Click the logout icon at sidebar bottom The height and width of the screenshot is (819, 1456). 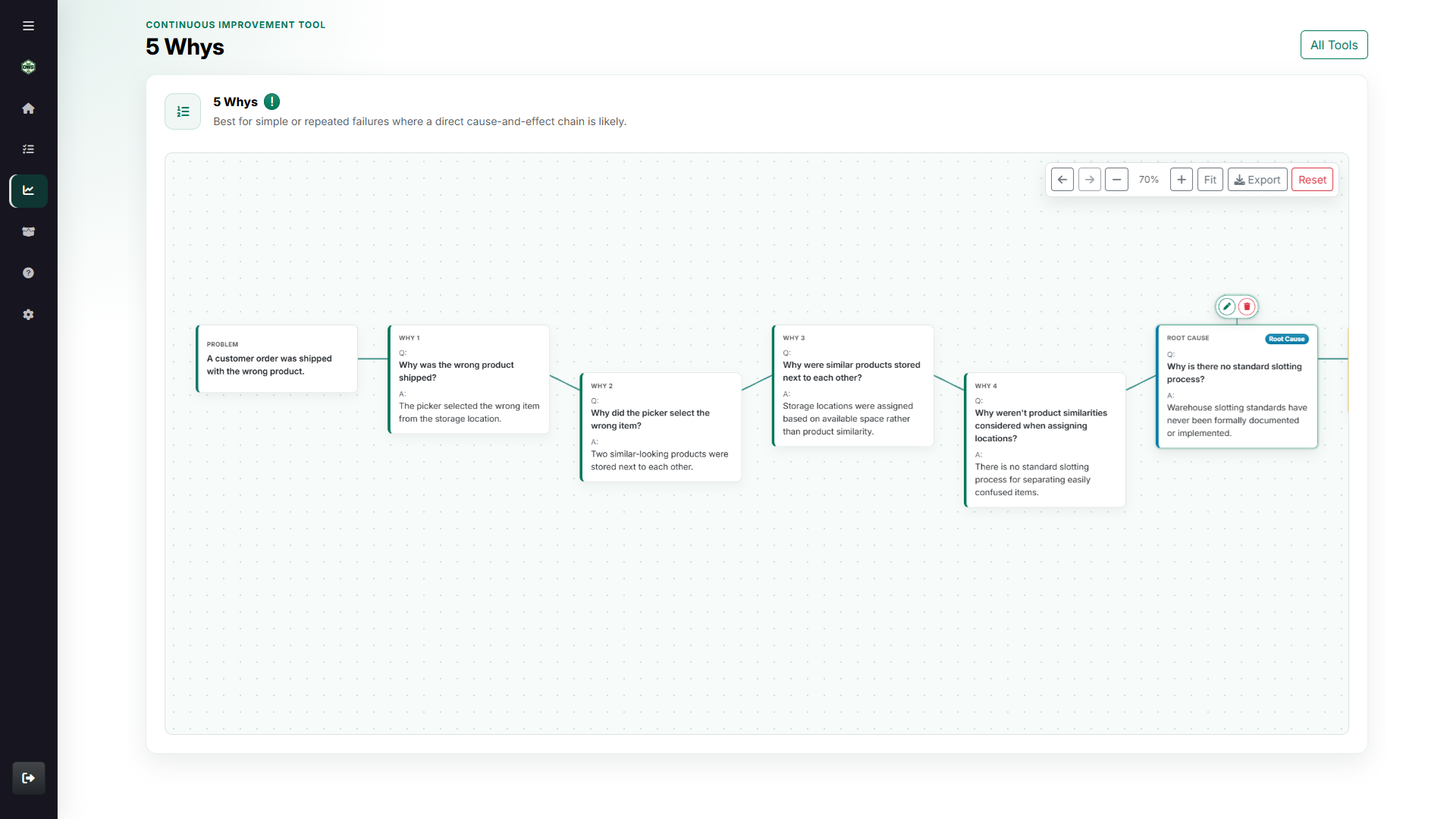point(29,778)
